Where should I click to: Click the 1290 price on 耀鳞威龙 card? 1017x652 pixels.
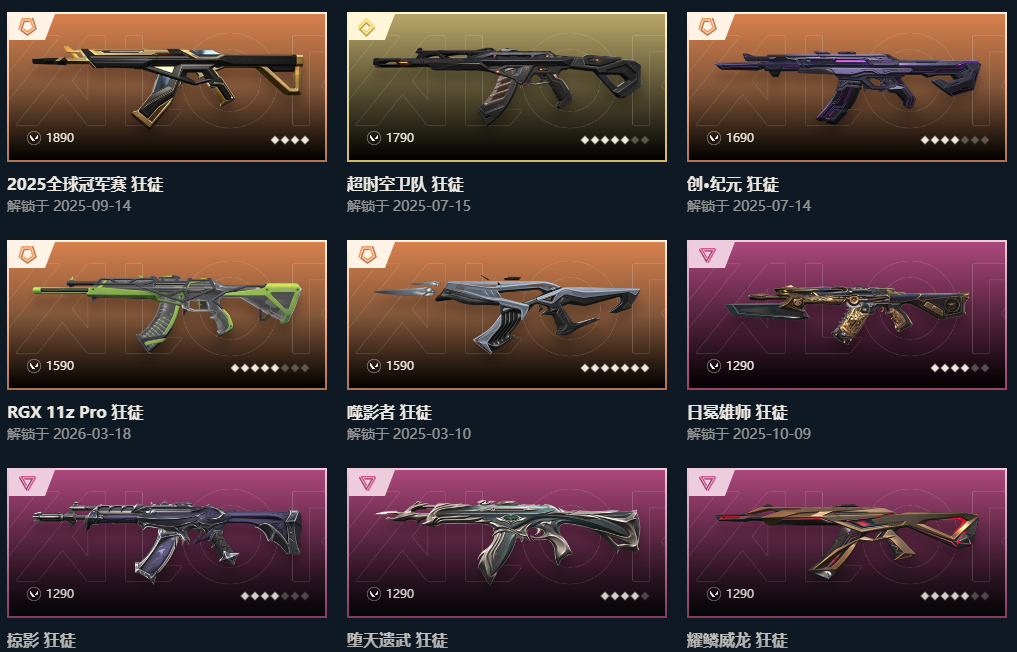[x=740, y=594]
